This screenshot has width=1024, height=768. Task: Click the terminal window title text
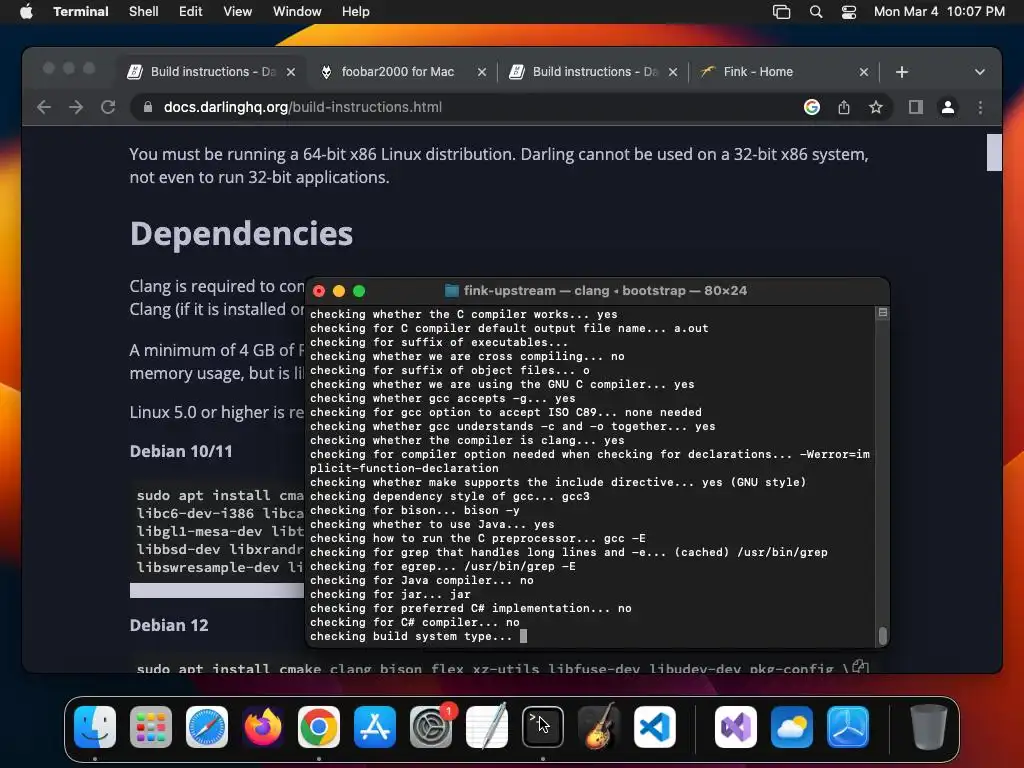point(605,291)
